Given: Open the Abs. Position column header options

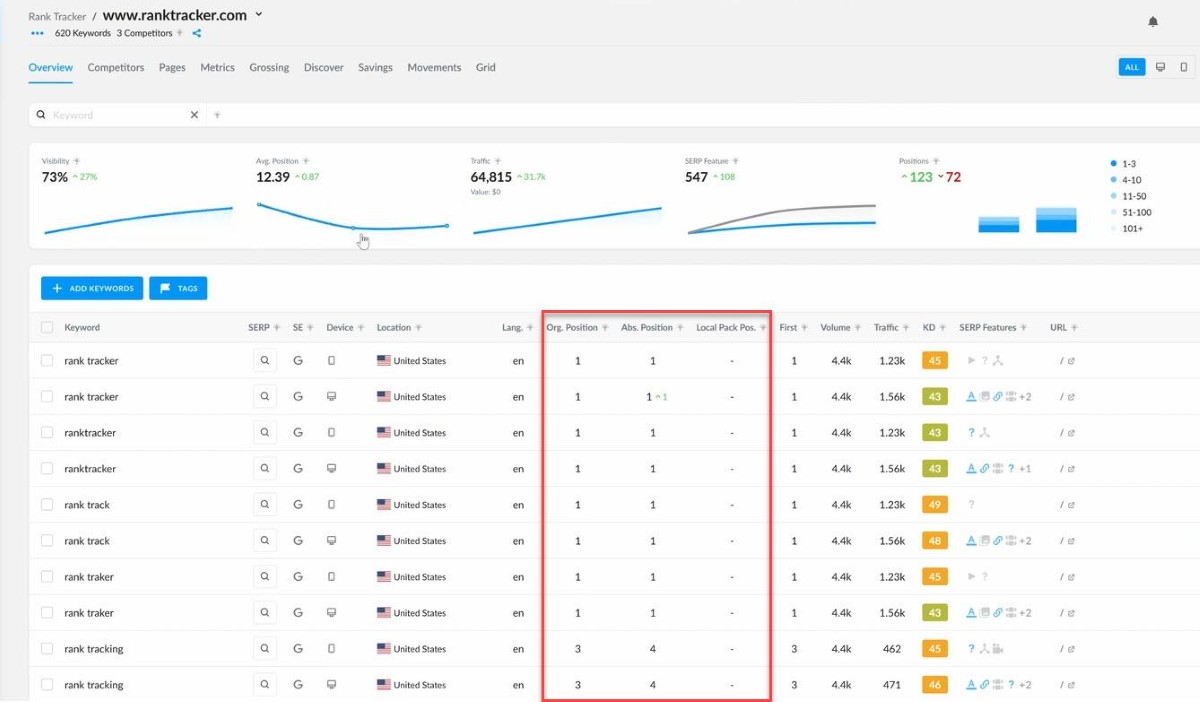Looking at the screenshot, I should pos(680,328).
